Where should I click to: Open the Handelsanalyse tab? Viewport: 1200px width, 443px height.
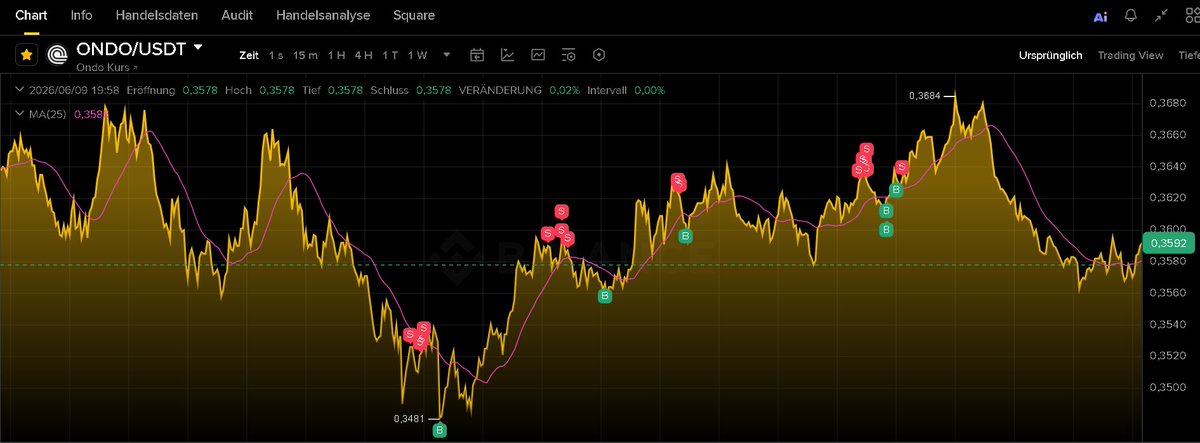pyautogui.click(x=323, y=16)
